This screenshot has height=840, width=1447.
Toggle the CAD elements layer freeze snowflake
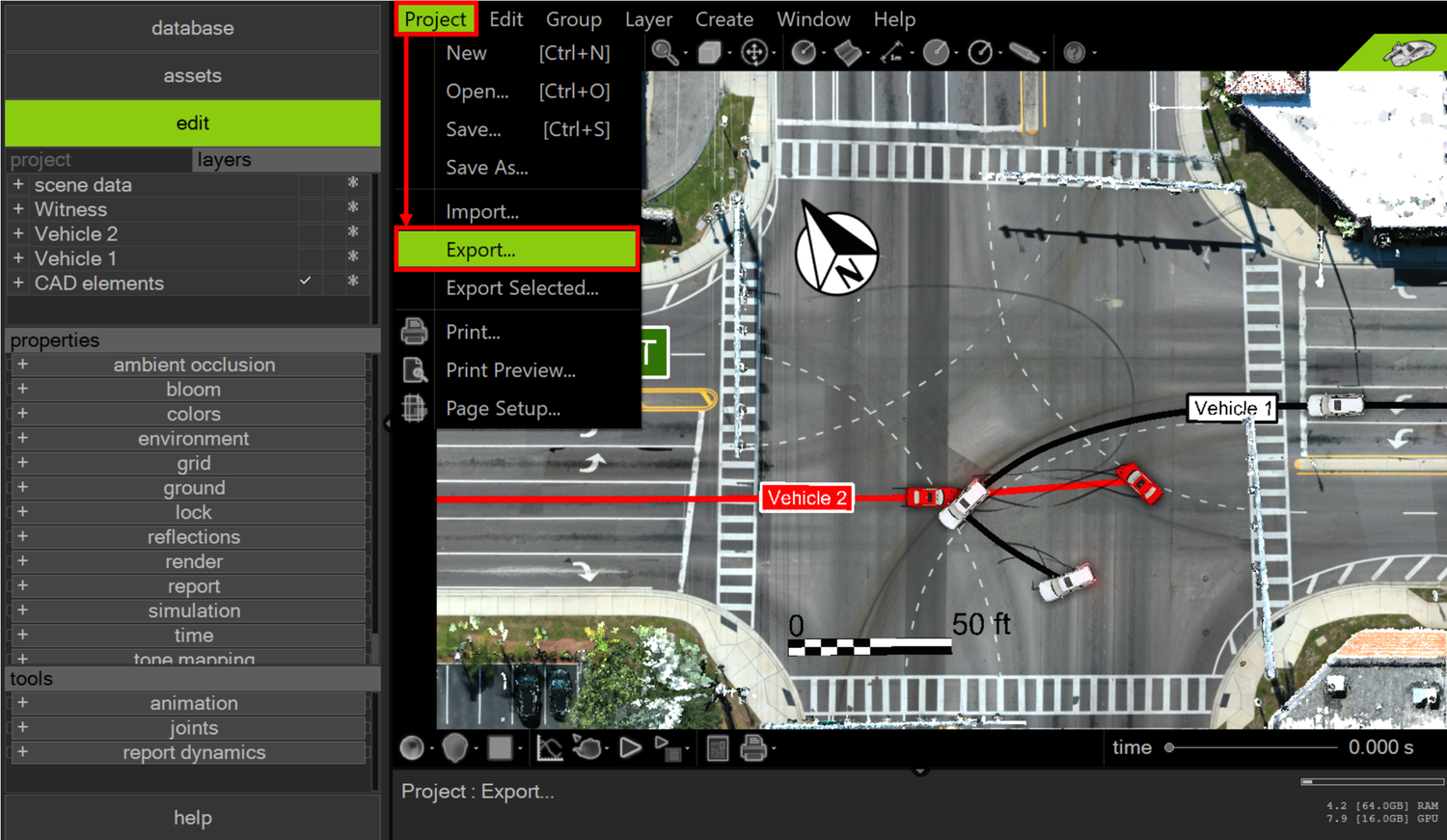point(353,281)
